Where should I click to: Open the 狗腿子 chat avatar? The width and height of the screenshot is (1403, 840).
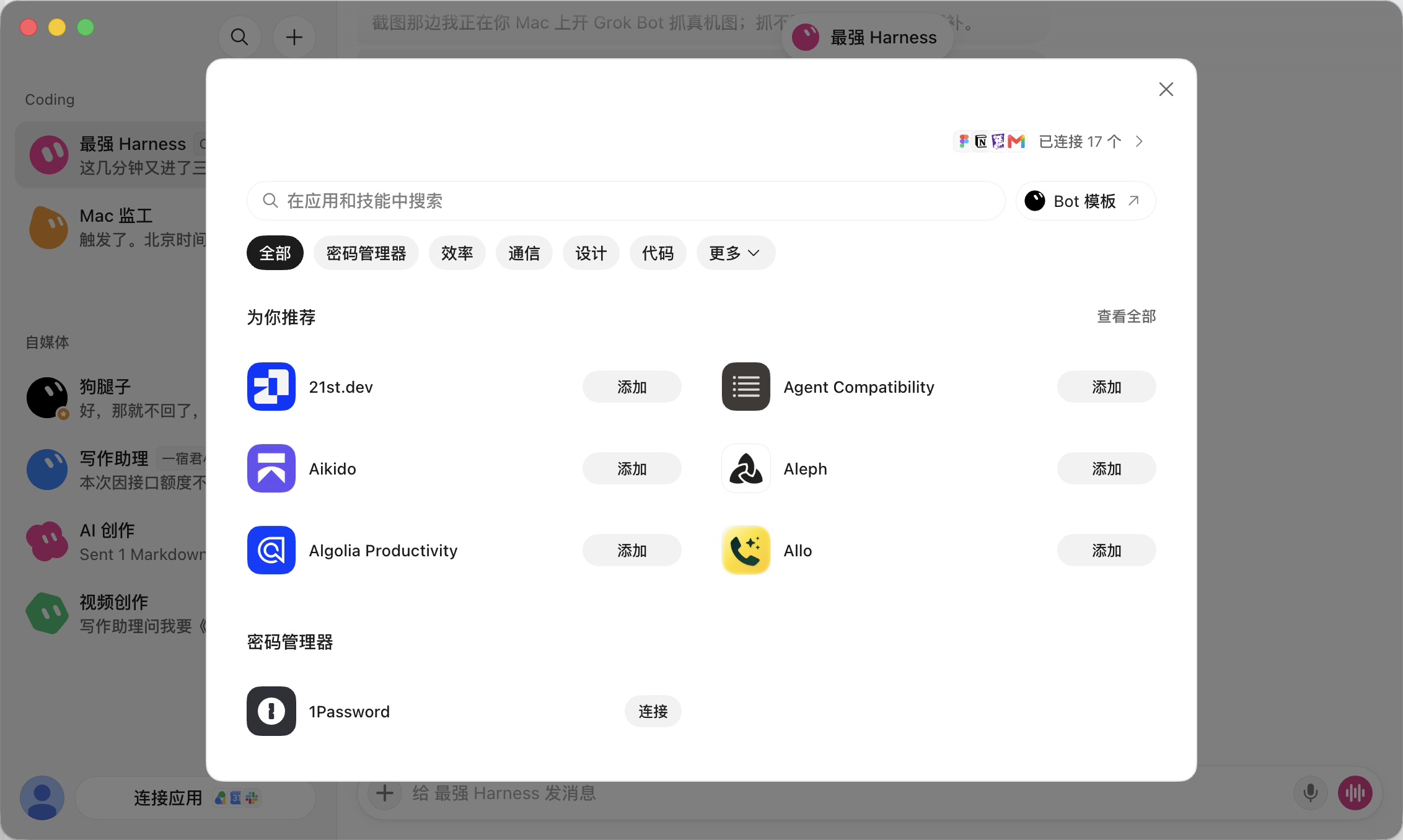pos(47,398)
